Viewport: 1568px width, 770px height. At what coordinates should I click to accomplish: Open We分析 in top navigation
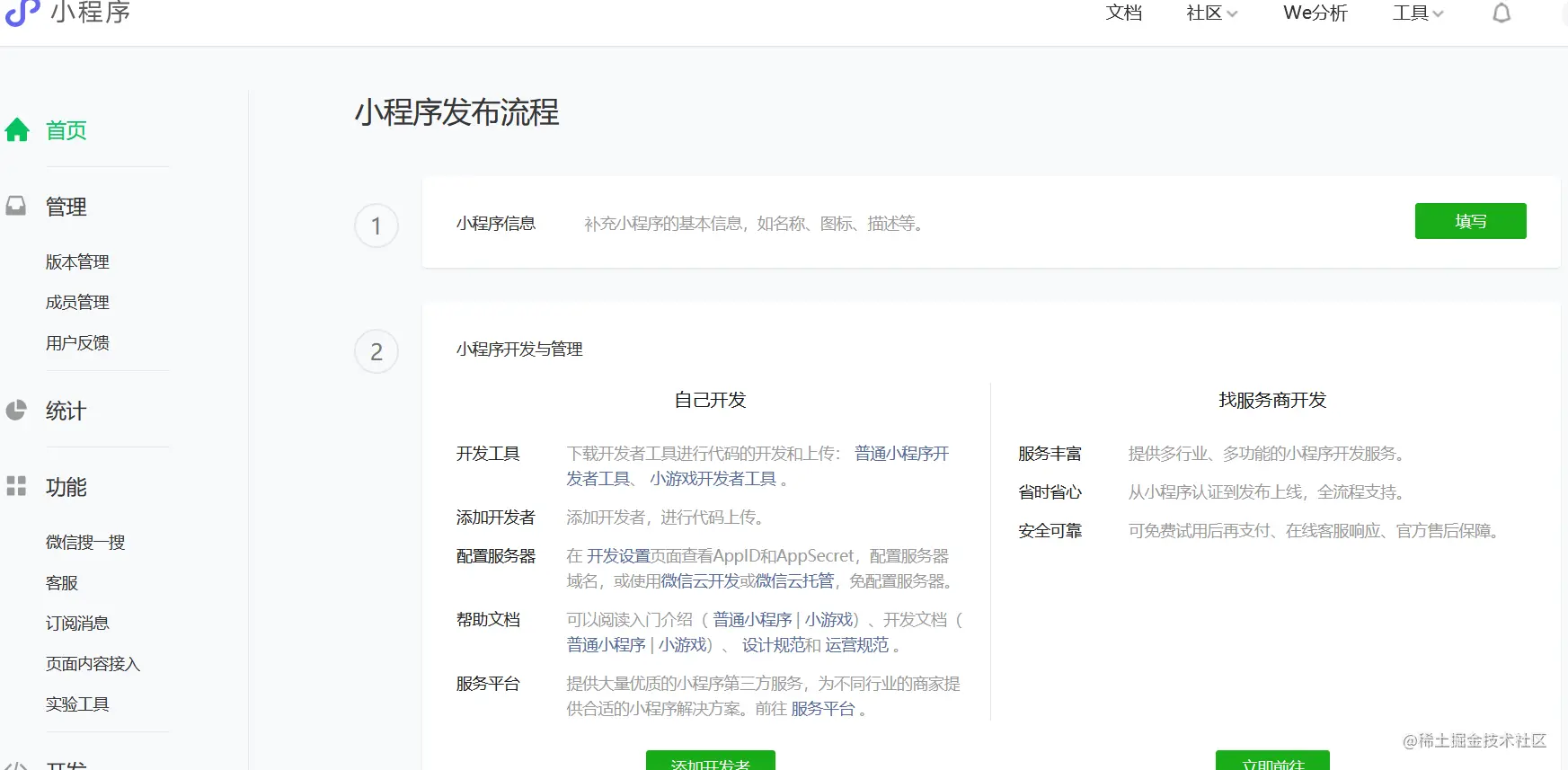(1316, 13)
